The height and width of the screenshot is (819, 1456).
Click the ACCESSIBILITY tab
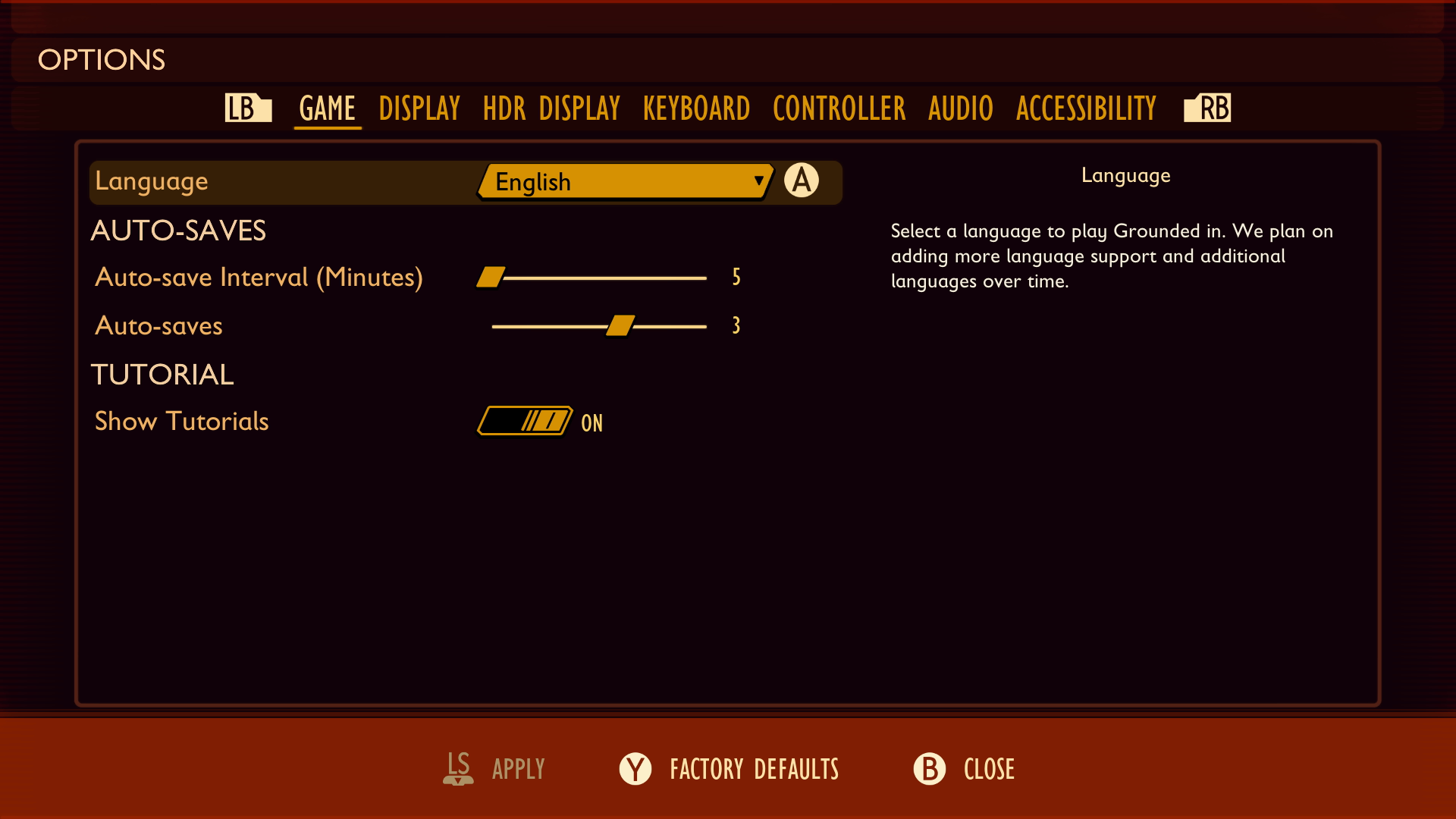click(1085, 107)
